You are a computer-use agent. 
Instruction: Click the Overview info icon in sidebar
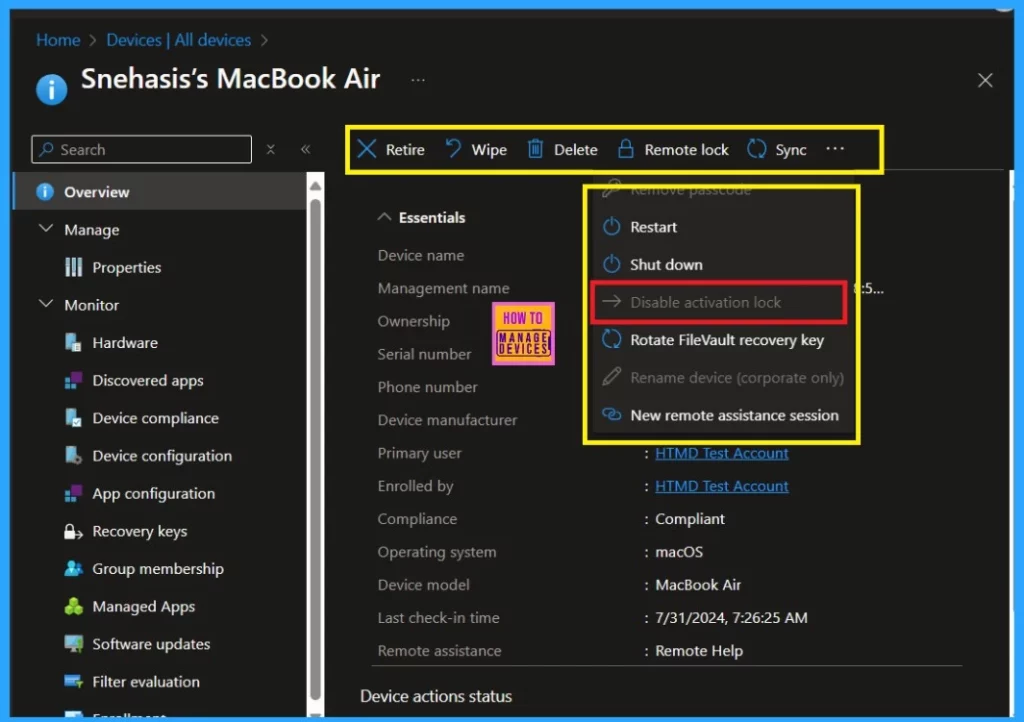pos(44,192)
